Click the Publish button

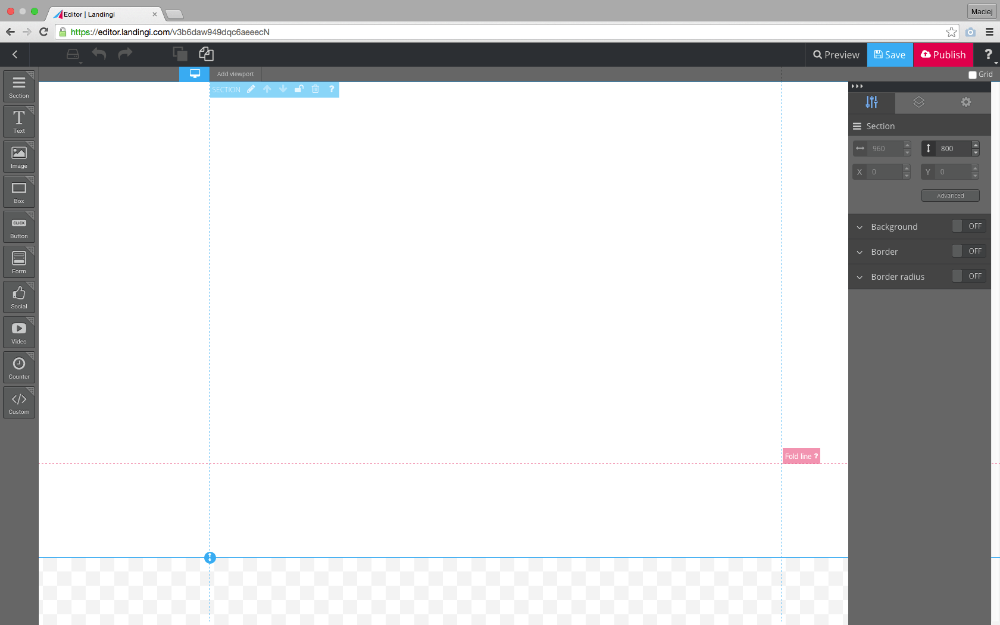coord(943,55)
